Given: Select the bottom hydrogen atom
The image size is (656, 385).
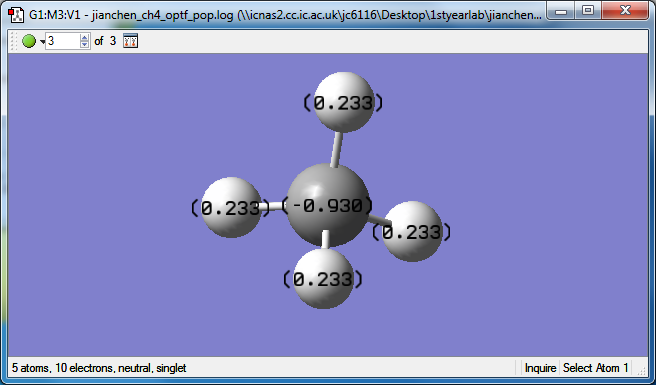Looking at the screenshot, I should tap(323, 279).
